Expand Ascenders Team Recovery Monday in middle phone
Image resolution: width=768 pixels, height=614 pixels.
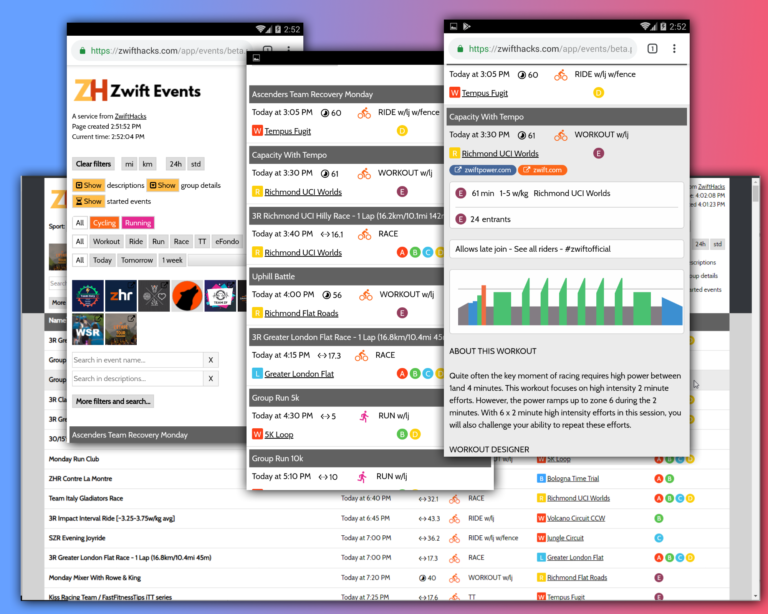[347, 94]
